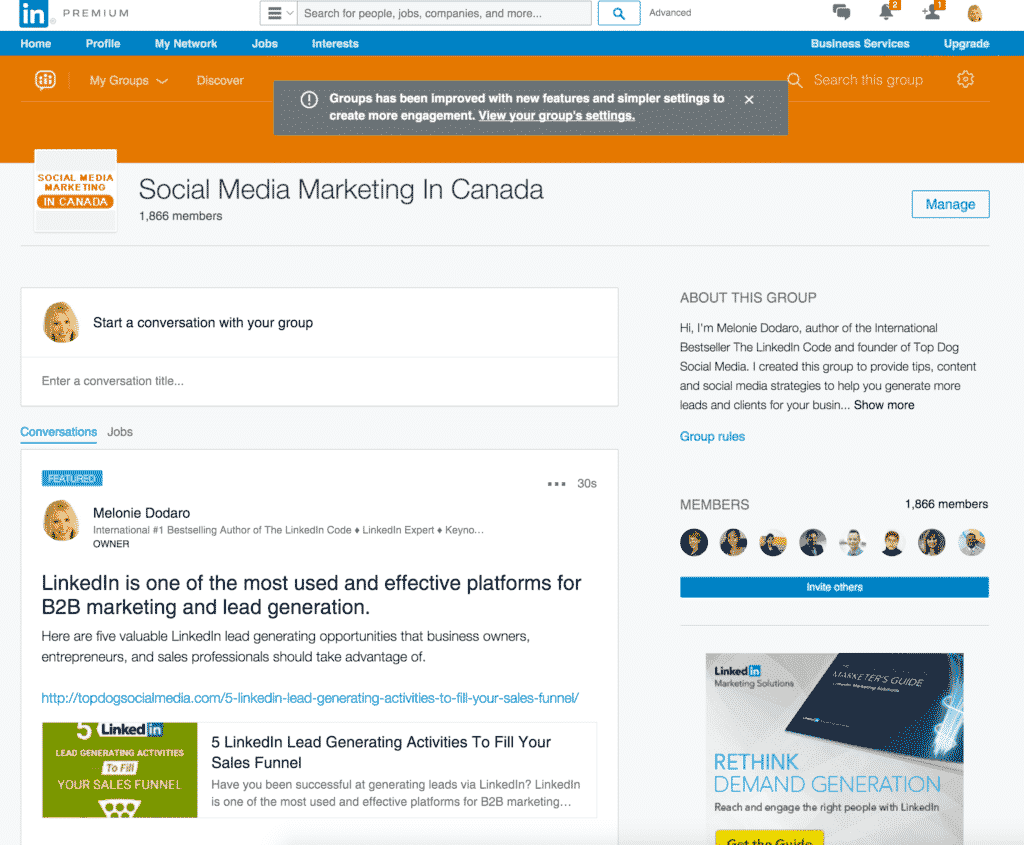Click the lead generating activities article thumbnail
The width and height of the screenshot is (1024, 845).
(120, 770)
